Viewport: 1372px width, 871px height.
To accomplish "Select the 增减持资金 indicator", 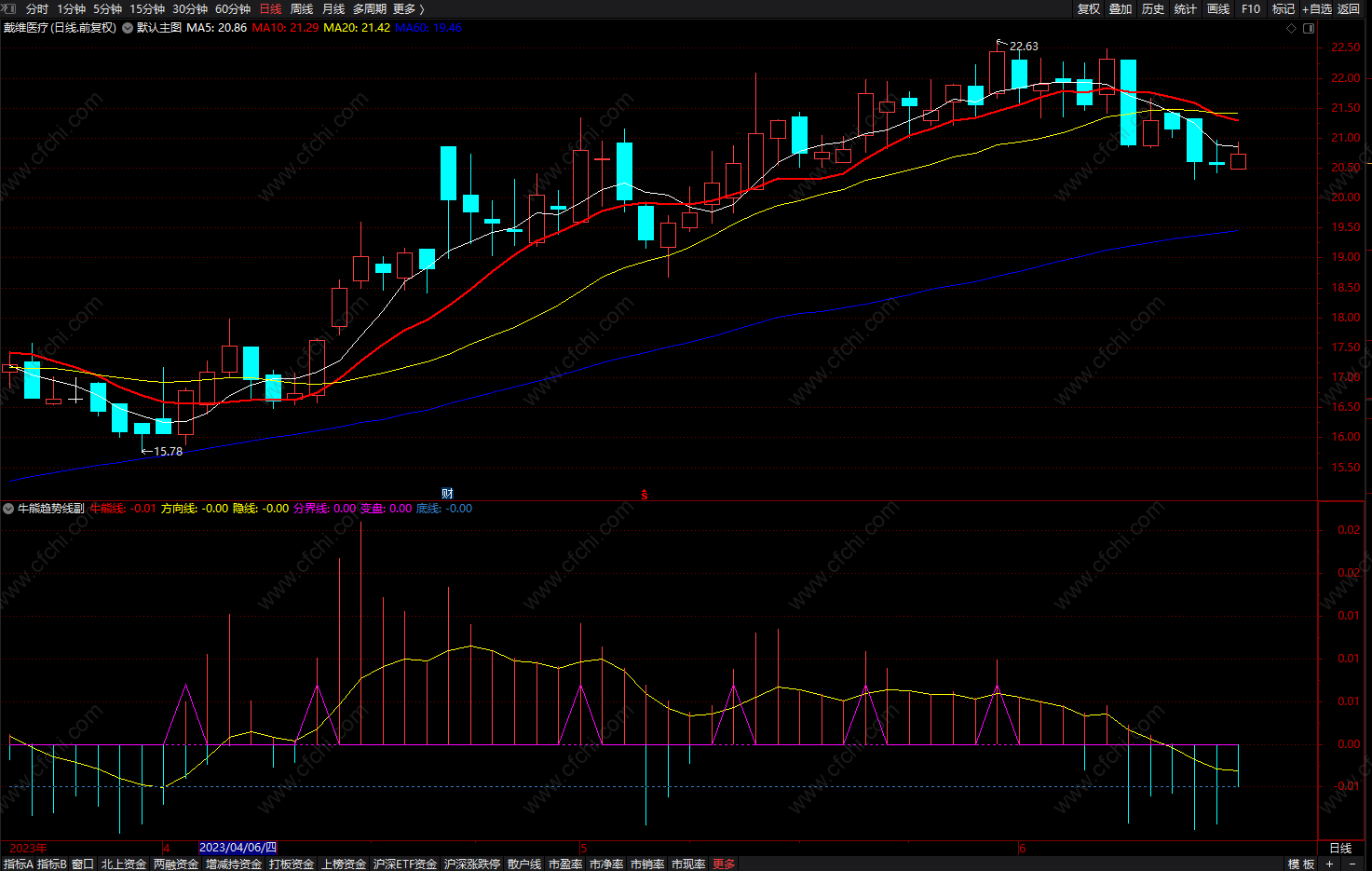I will 234,864.
